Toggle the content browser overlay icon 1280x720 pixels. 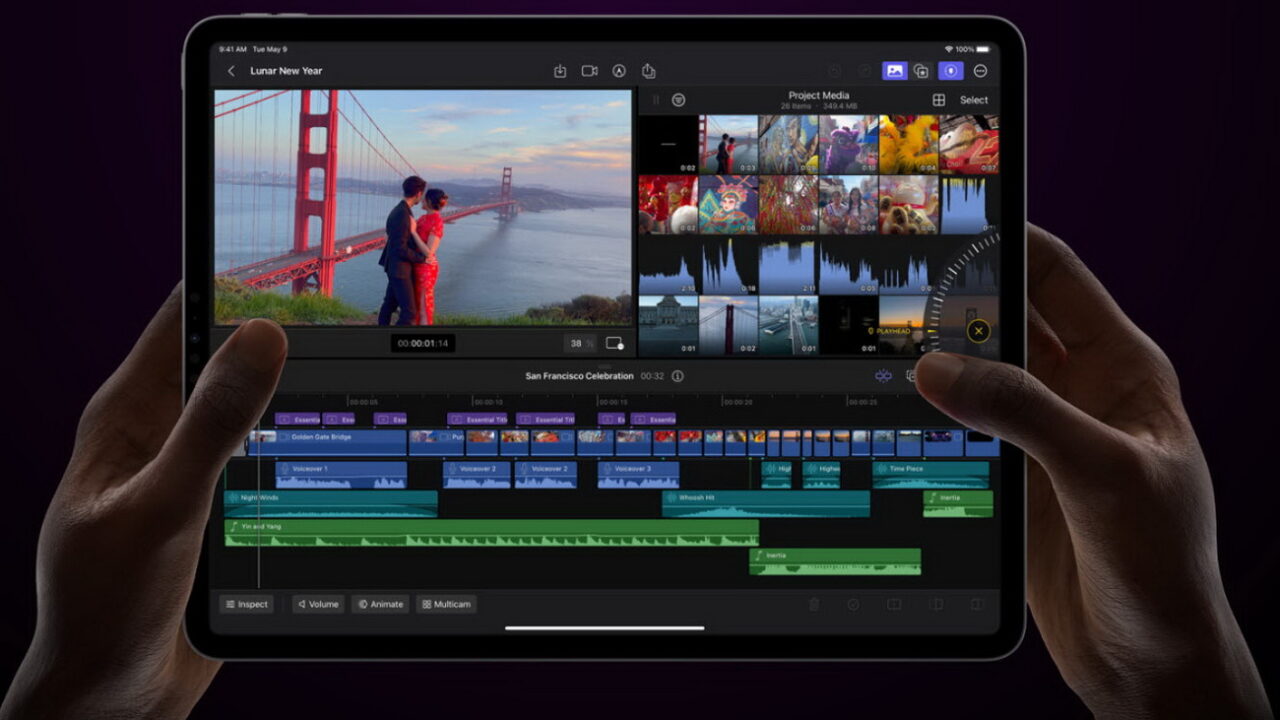click(x=921, y=71)
